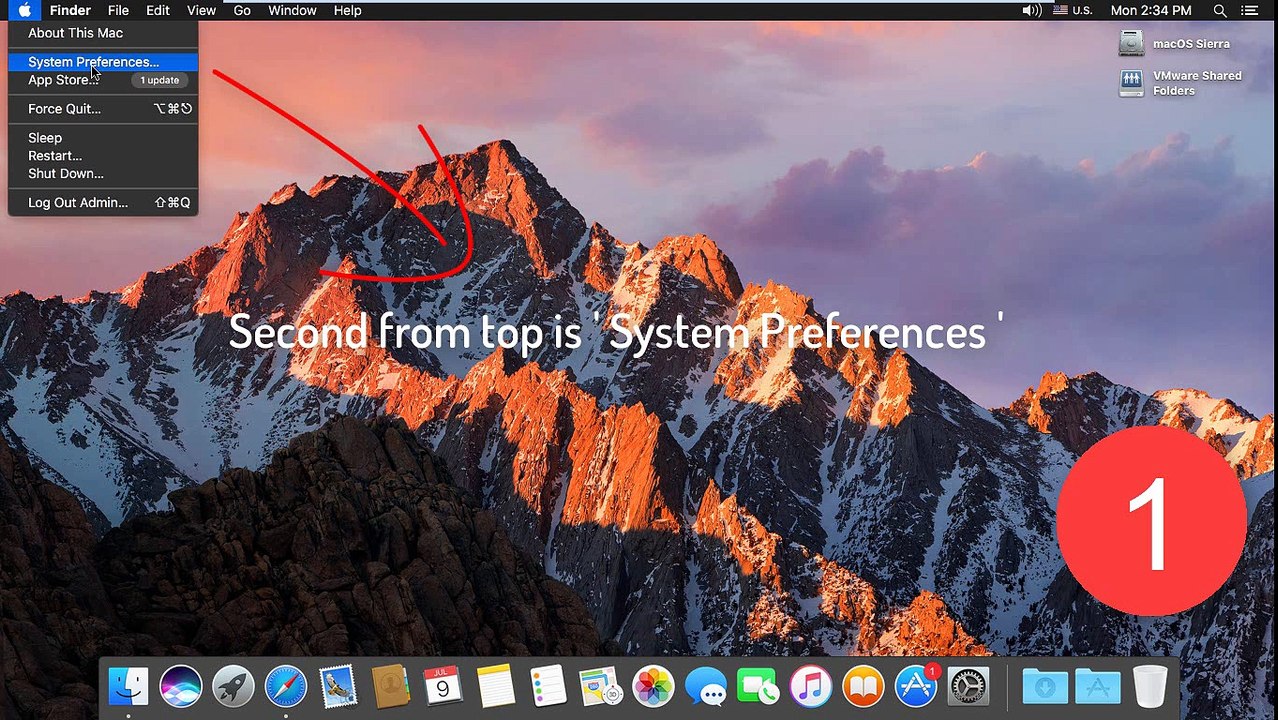
Task: Open Launchpad rocket icon in Dock
Action: [x=233, y=687]
